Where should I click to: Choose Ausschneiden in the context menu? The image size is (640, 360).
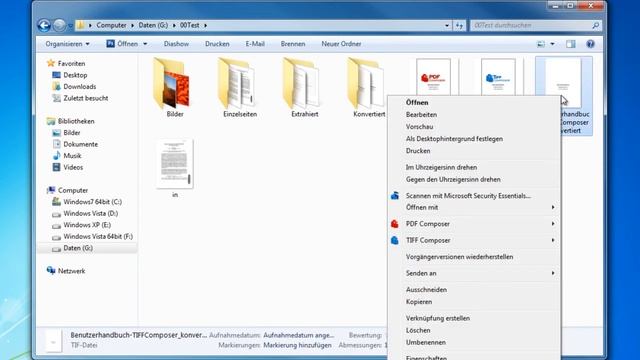pos(426,289)
